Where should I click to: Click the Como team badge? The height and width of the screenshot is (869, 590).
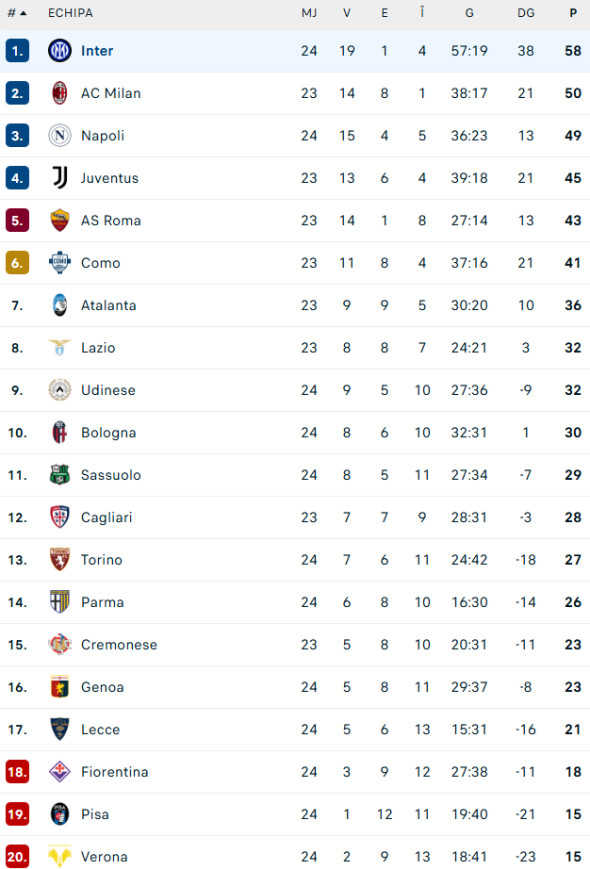(59, 262)
